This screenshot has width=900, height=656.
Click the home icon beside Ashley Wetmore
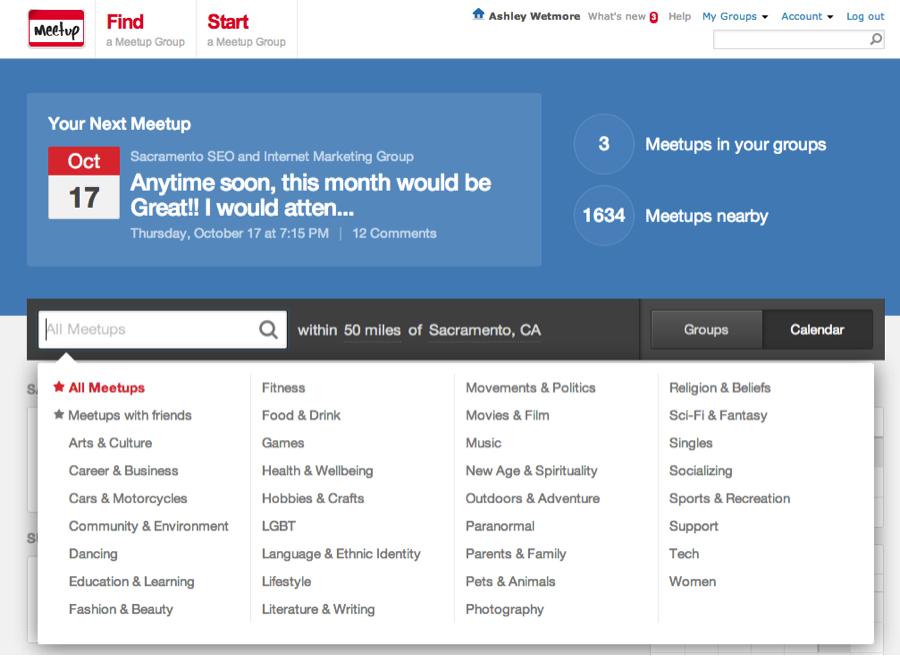tap(478, 14)
